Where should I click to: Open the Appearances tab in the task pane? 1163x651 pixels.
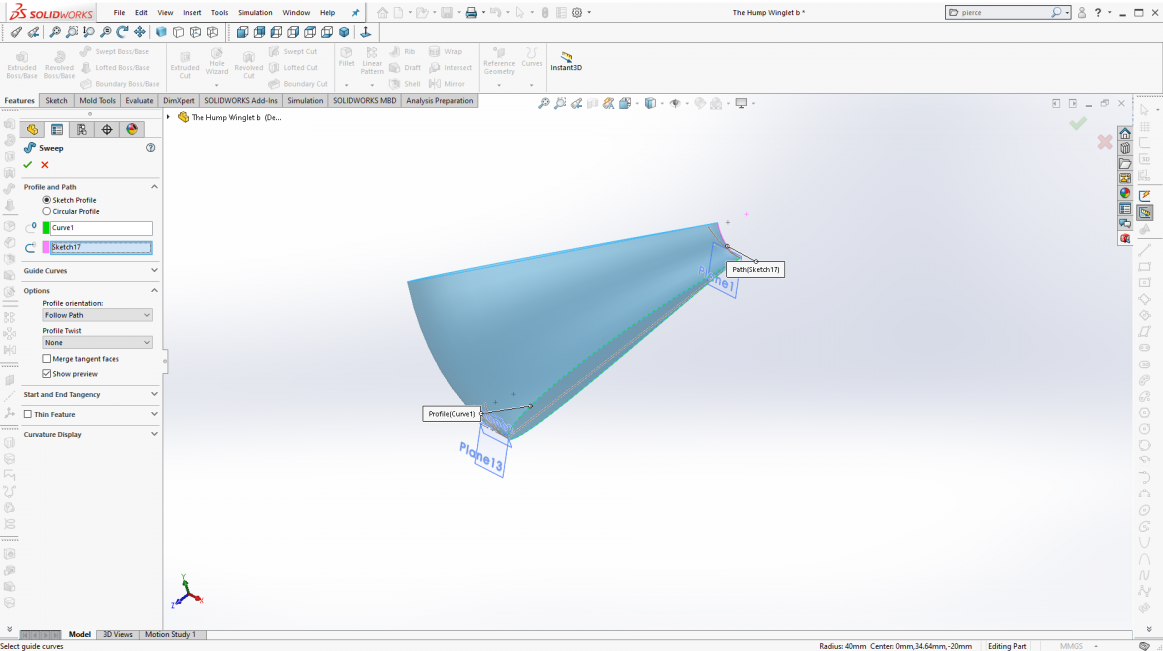click(1125, 193)
